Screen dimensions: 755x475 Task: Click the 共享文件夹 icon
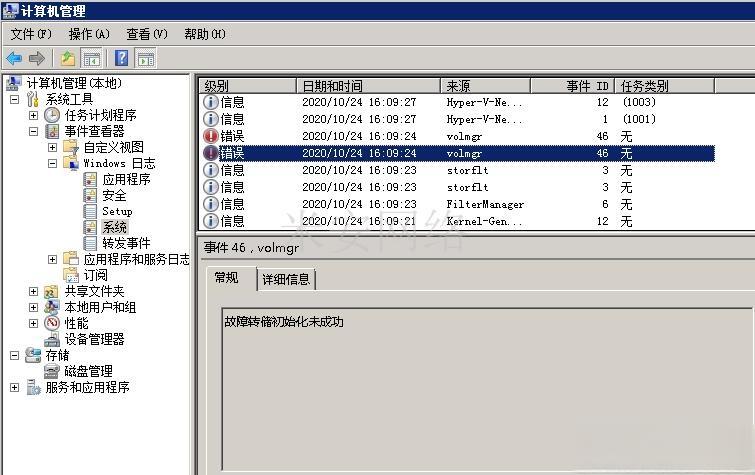(52, 291)
